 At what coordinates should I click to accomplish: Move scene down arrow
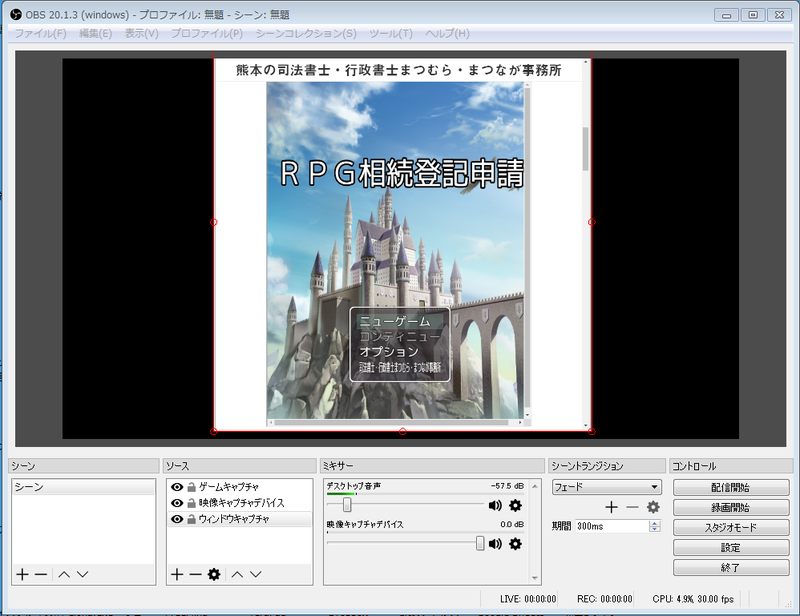coord(83,574)
